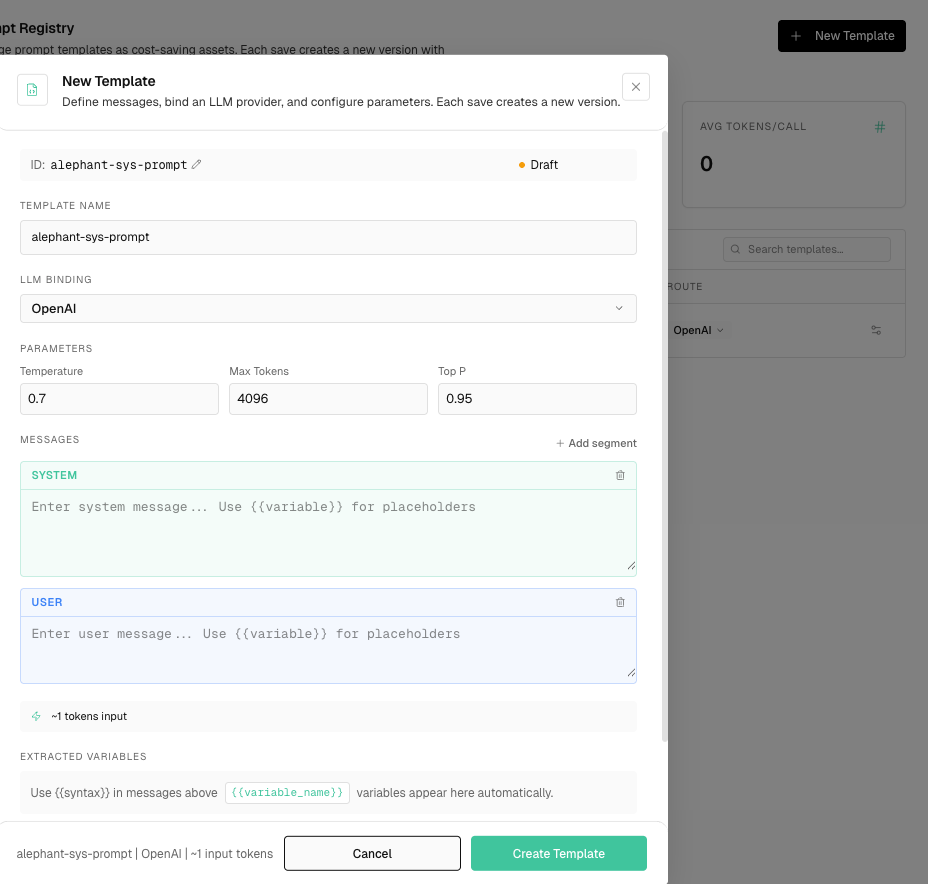Open the LLM Binding dropdown
This screenshot has width=928, height=884.
point(328,308)
